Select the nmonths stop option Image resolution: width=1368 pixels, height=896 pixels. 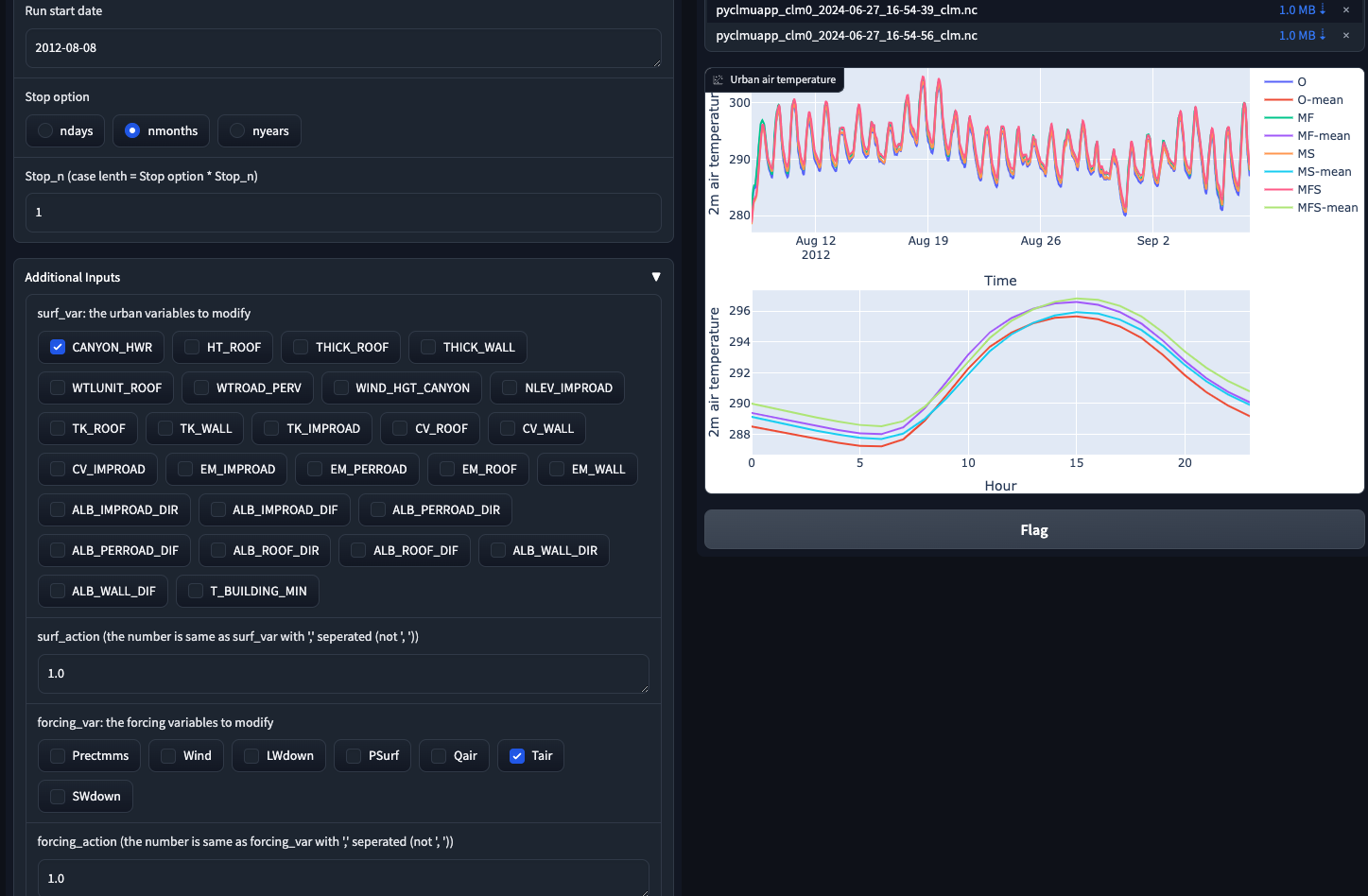coord(132,130)
